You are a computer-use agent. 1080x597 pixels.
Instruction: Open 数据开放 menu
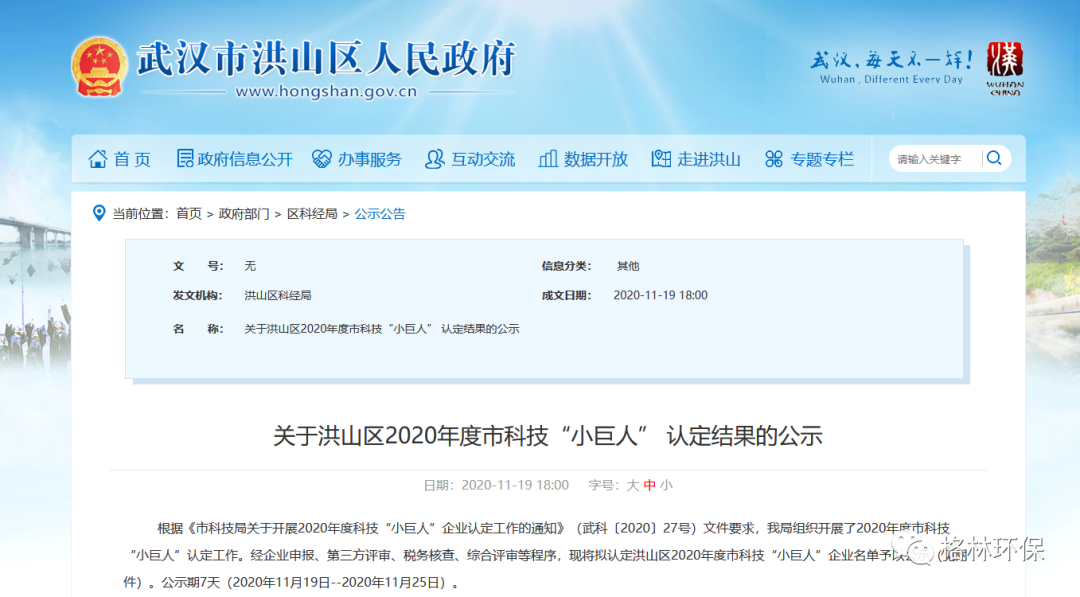pos(596,160)
